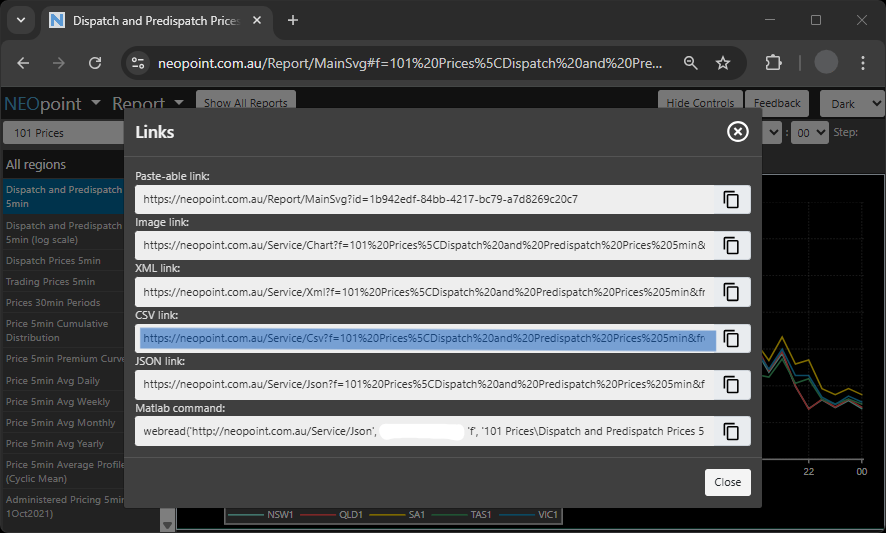The height and width of the screenshot is (533, 886).
Task: Copy the XML link to clipboard
Action: (731, 292)
